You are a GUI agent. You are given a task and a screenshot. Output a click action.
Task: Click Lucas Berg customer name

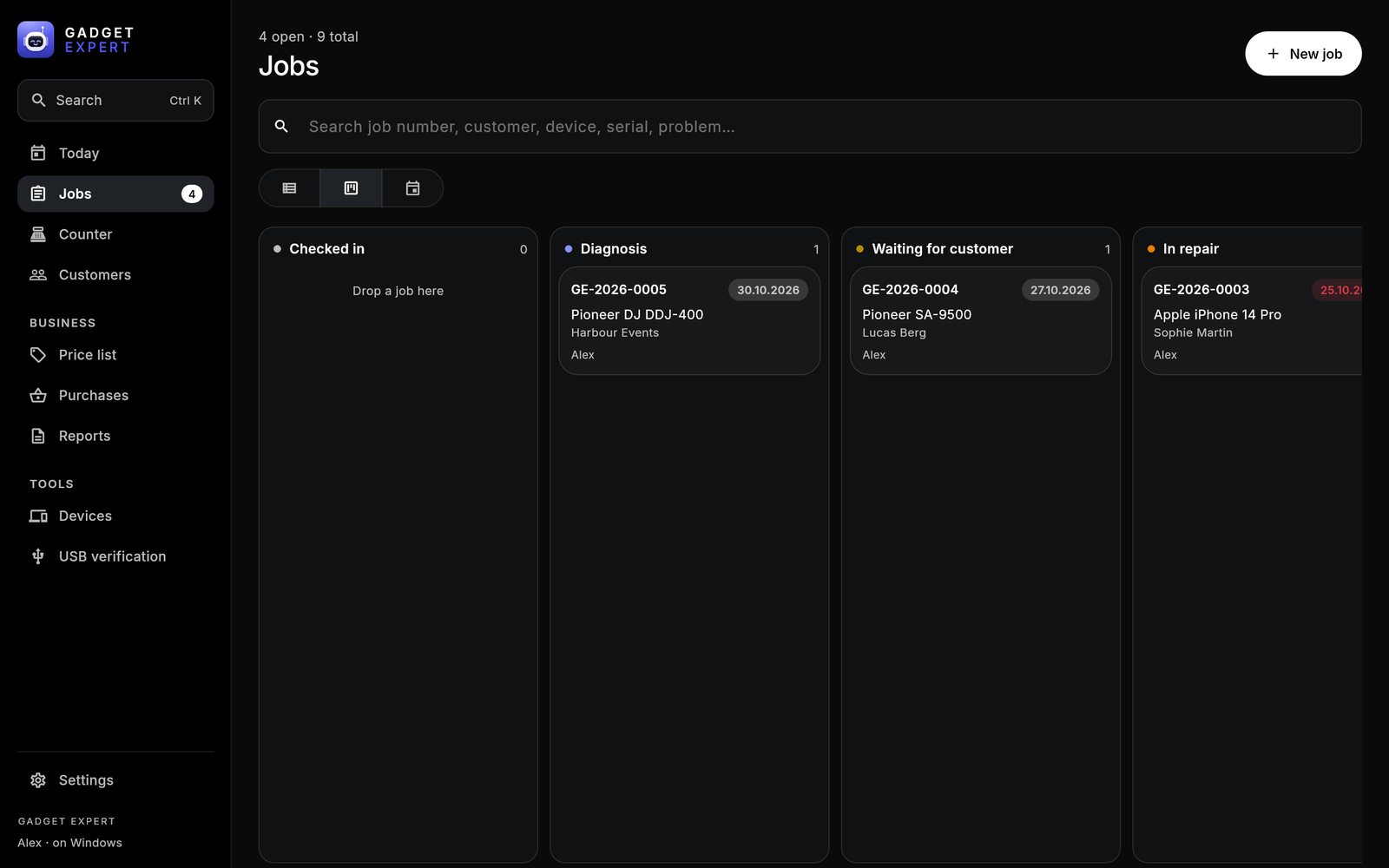894,332
